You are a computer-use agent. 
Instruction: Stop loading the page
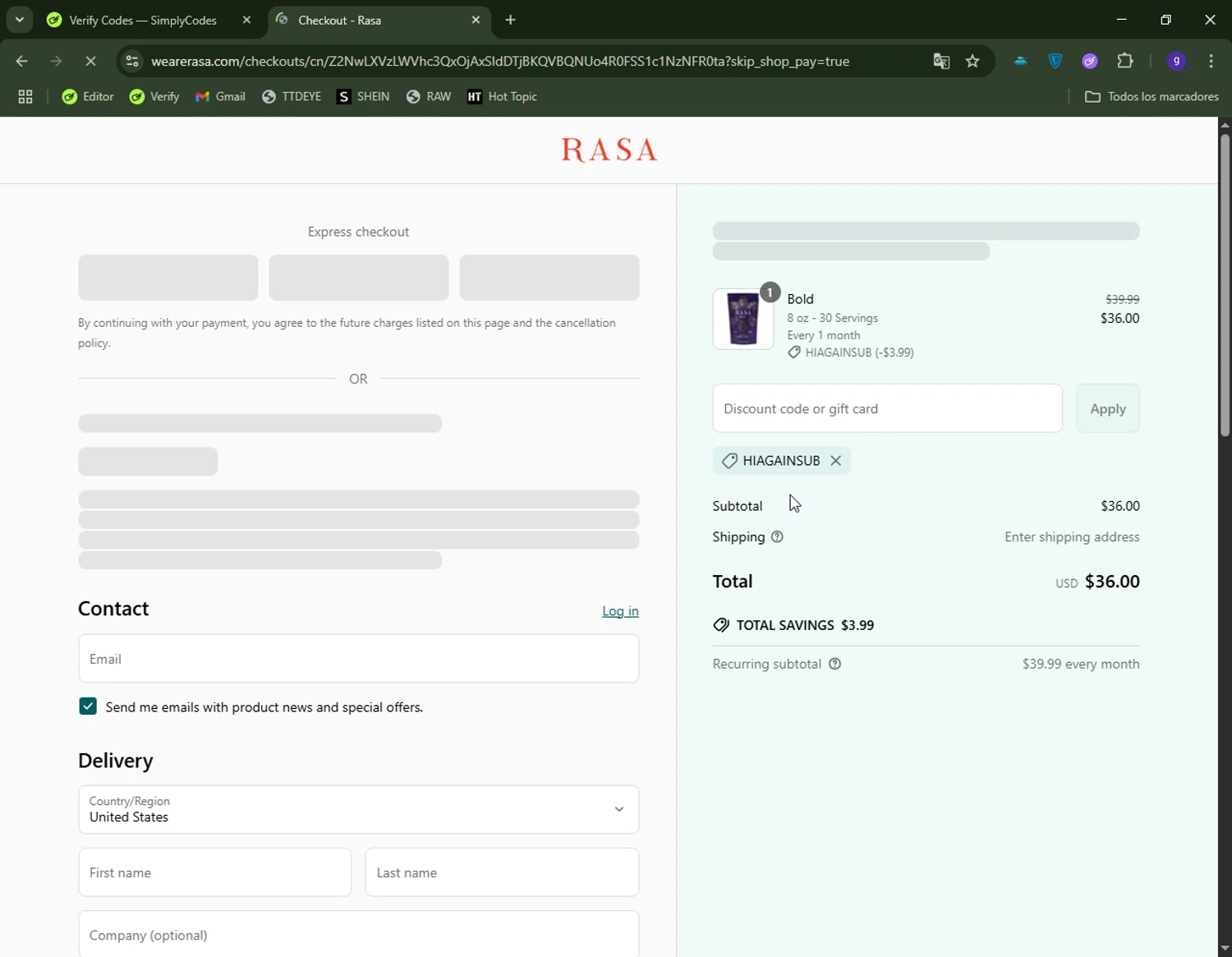point(90,61)
